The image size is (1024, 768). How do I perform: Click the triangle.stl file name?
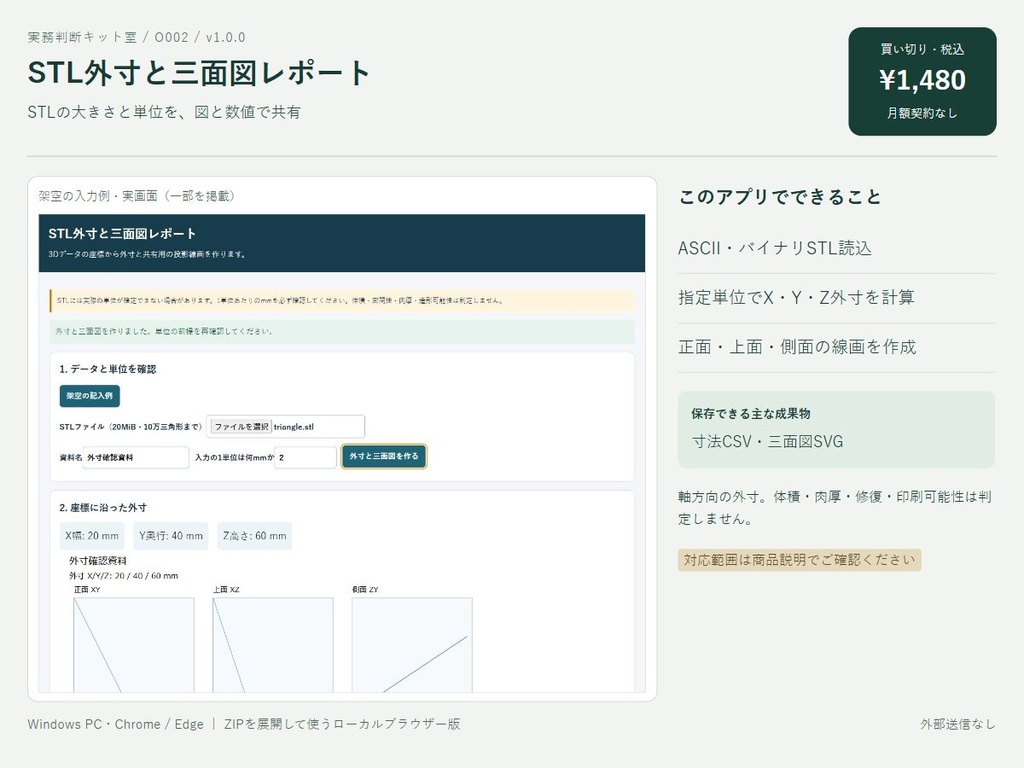pos(294,426)
